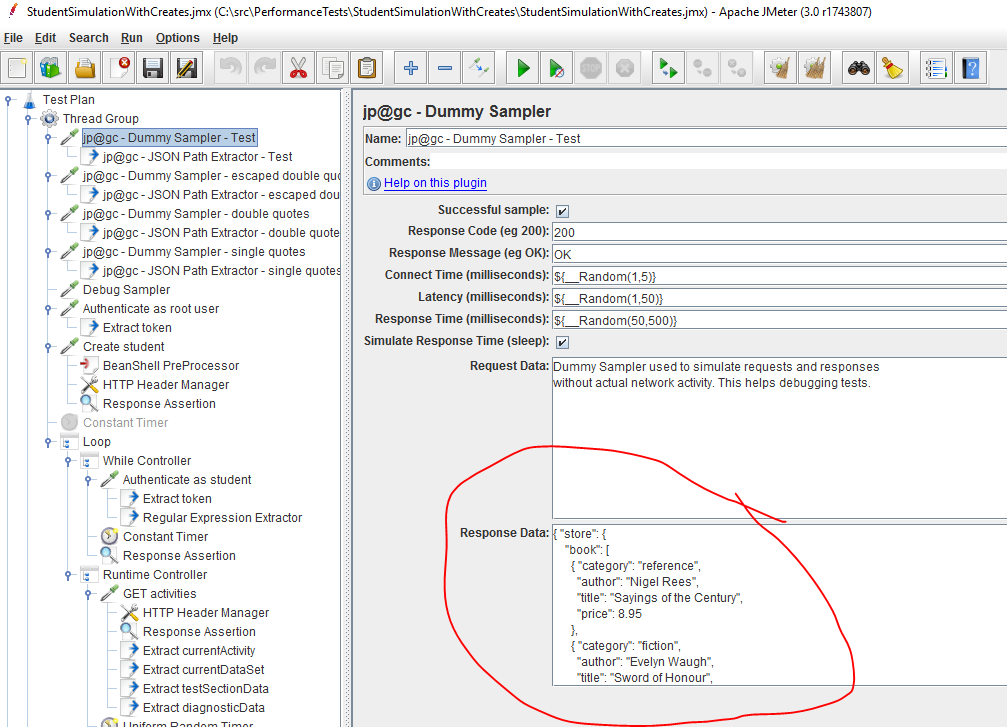
Task: Expand all nodes with plus icon
Action: pos(411,67)
